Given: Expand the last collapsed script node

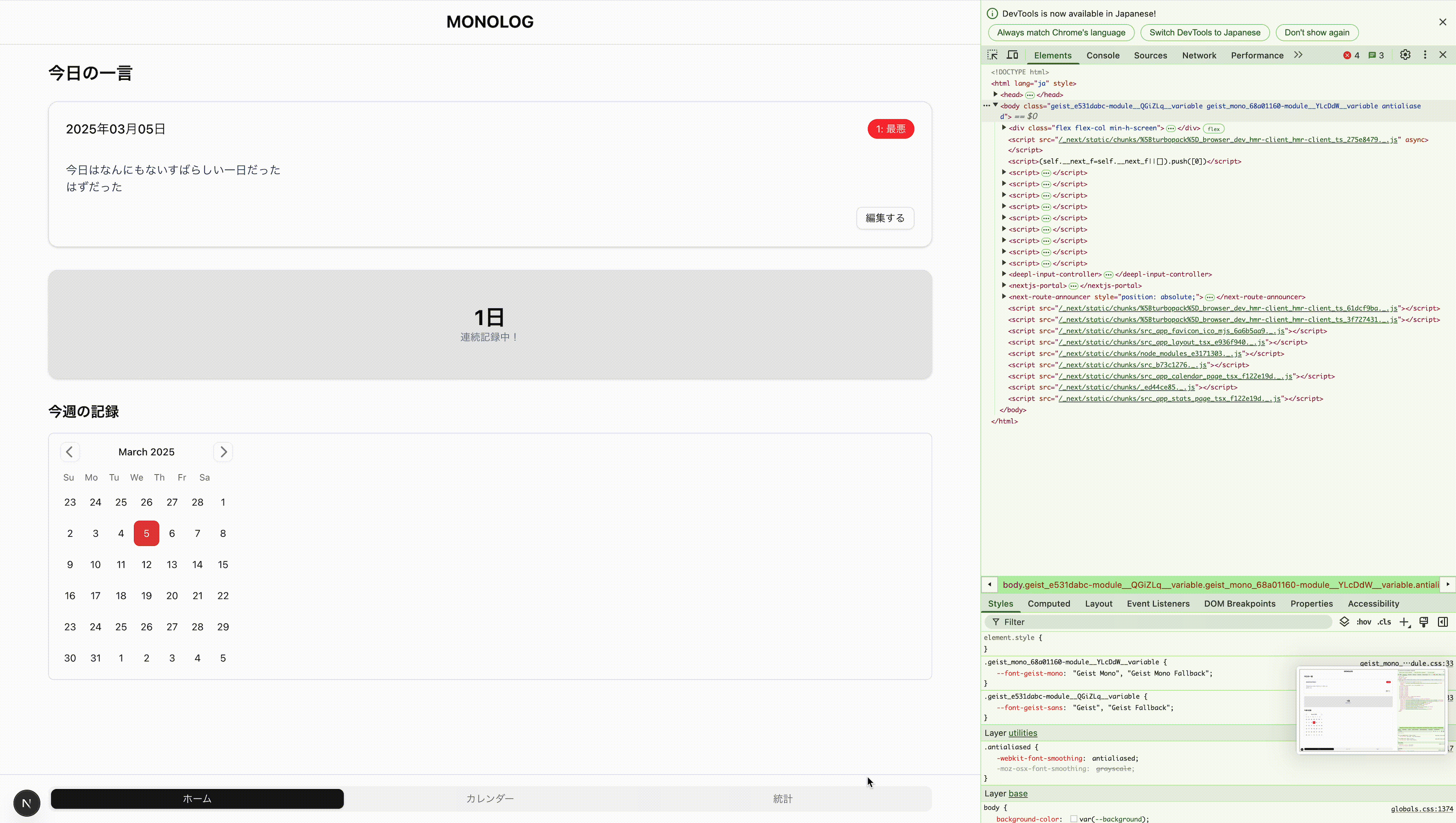Looking at the screenshot, I should pos(1004,262).
